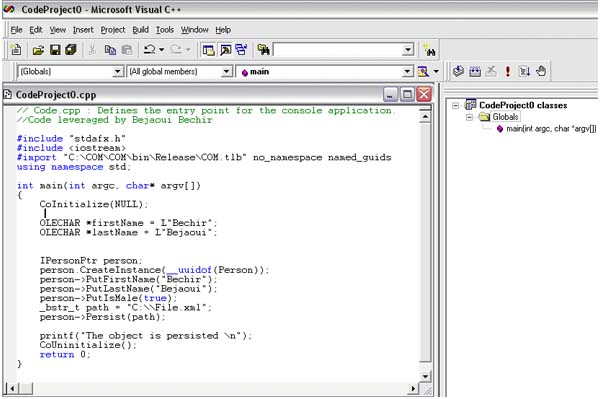This screenshot has height=399, width=600.
Task: Click the editor's horizontal scrollbar right arrow
Action: pos(413,389)
